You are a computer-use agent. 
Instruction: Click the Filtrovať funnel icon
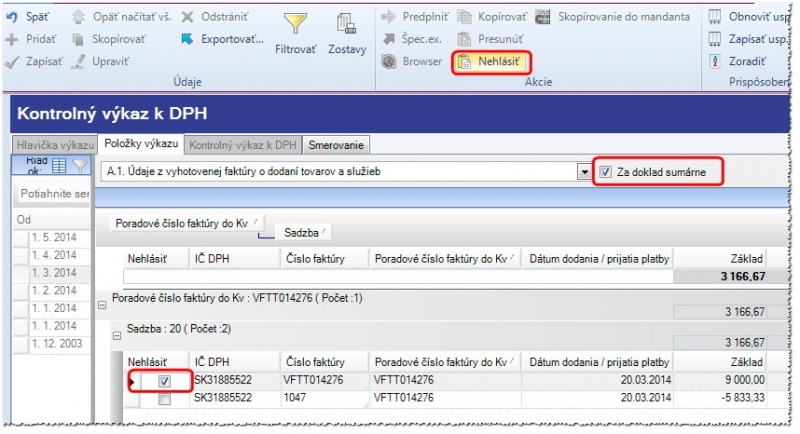coord(295,27)
